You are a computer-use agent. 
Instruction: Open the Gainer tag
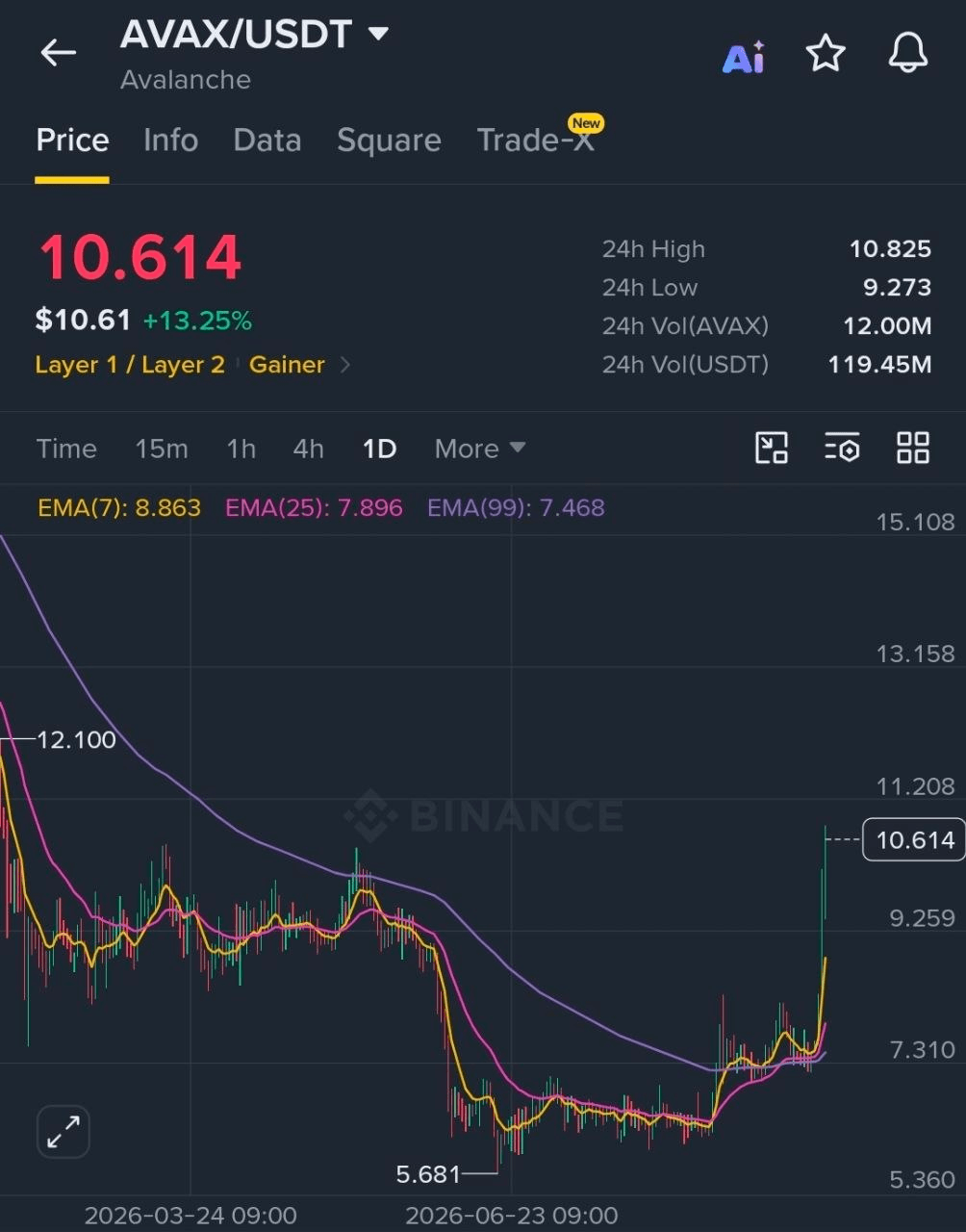[x=287, y=365]
